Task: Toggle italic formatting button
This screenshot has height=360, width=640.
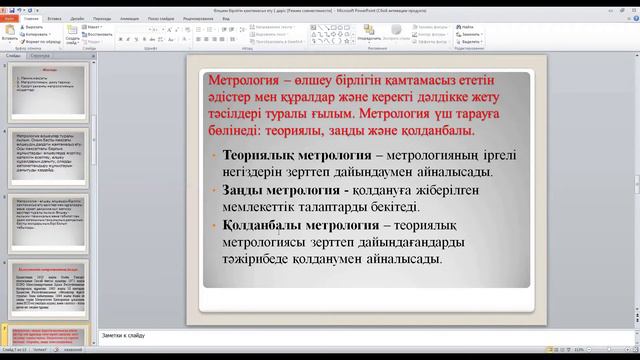Action: 128,40
